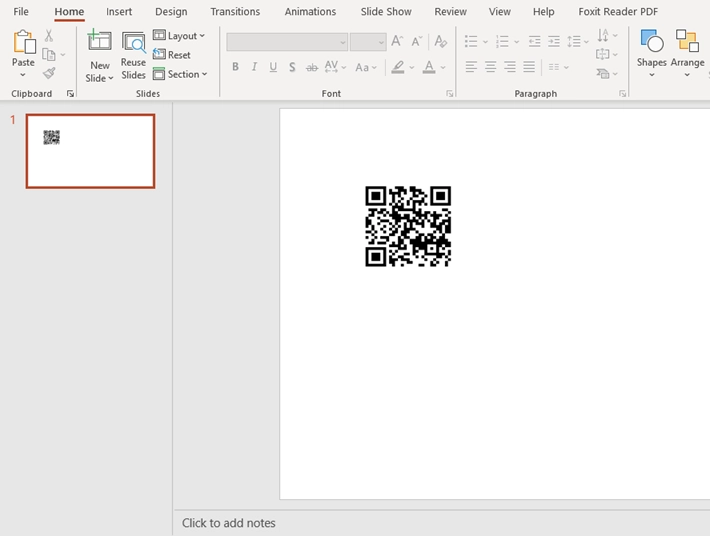This screenshot has height=536, width=710.
Task: Clear all formatting
Action: coord(440,42)
